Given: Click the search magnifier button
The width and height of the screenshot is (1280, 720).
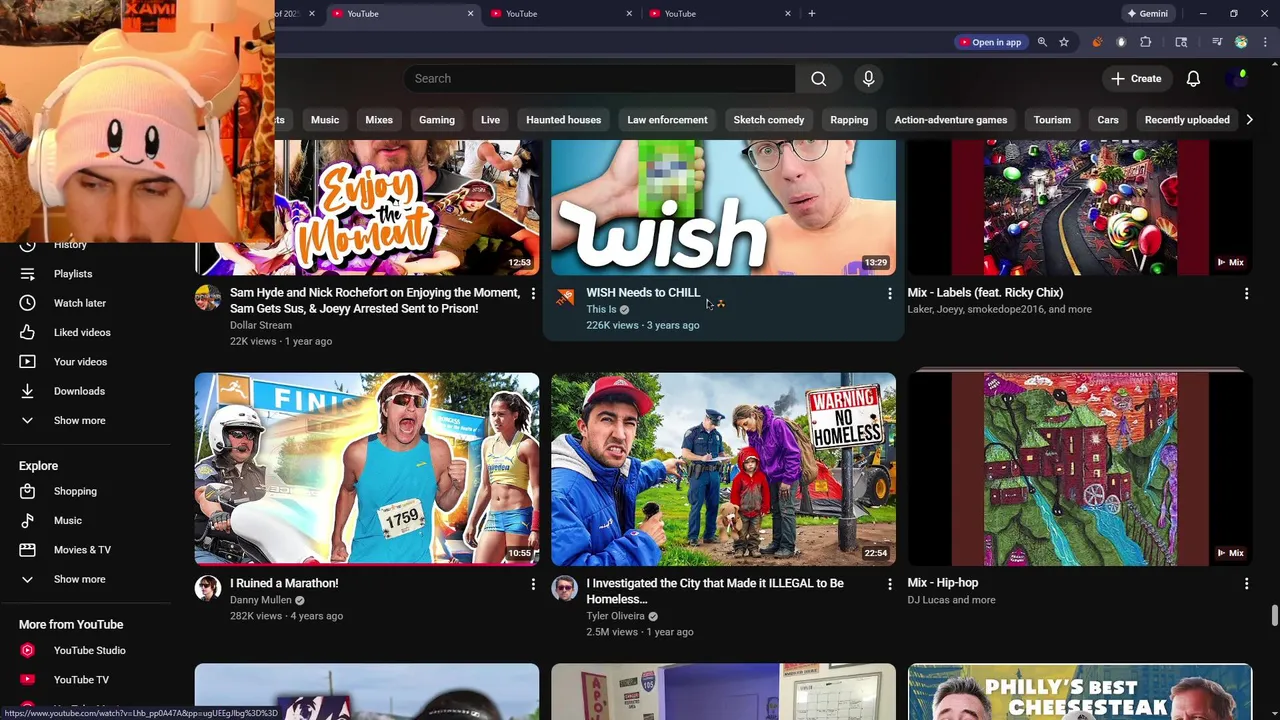Looking at the screenshot, I should tap(818, 78).
